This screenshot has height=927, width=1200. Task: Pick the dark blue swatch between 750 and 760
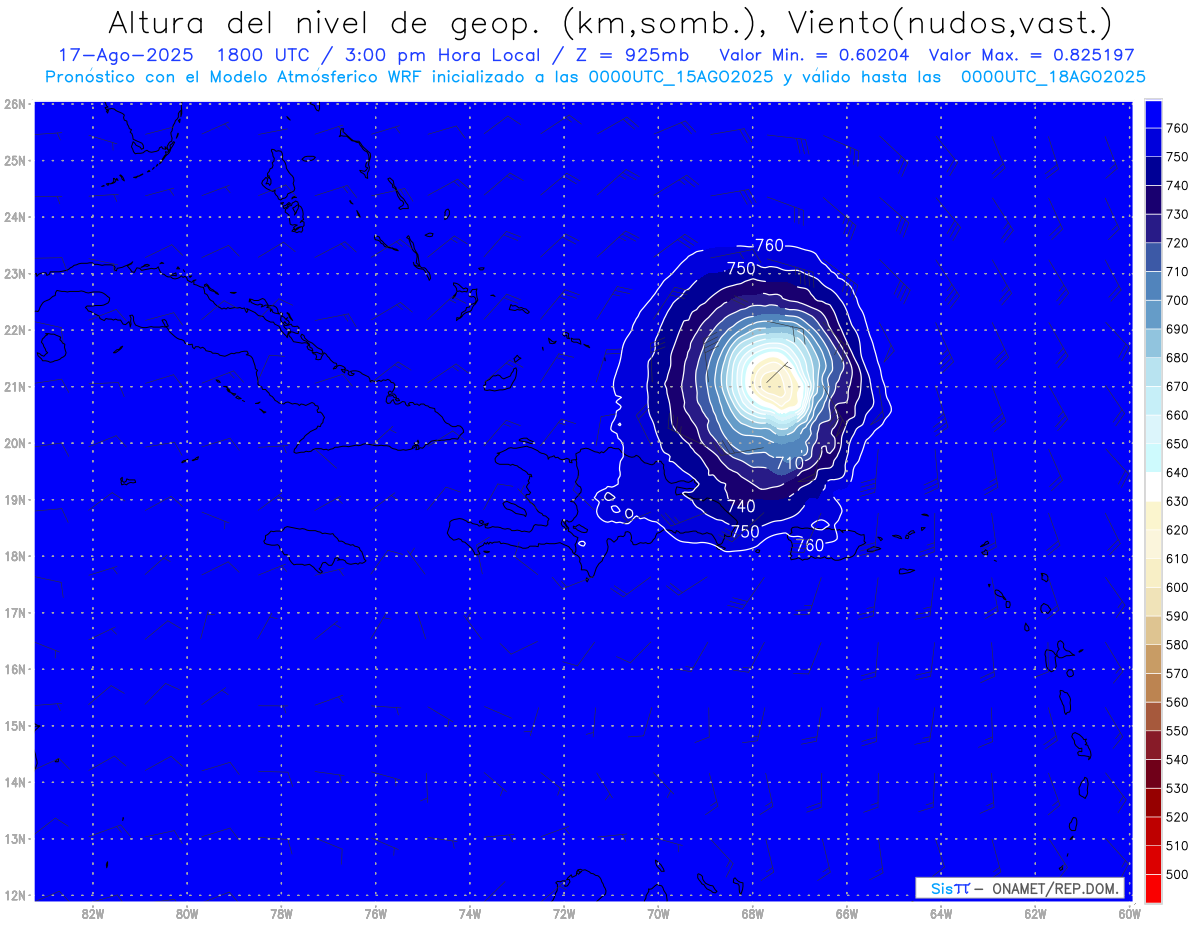point(1153,143)
